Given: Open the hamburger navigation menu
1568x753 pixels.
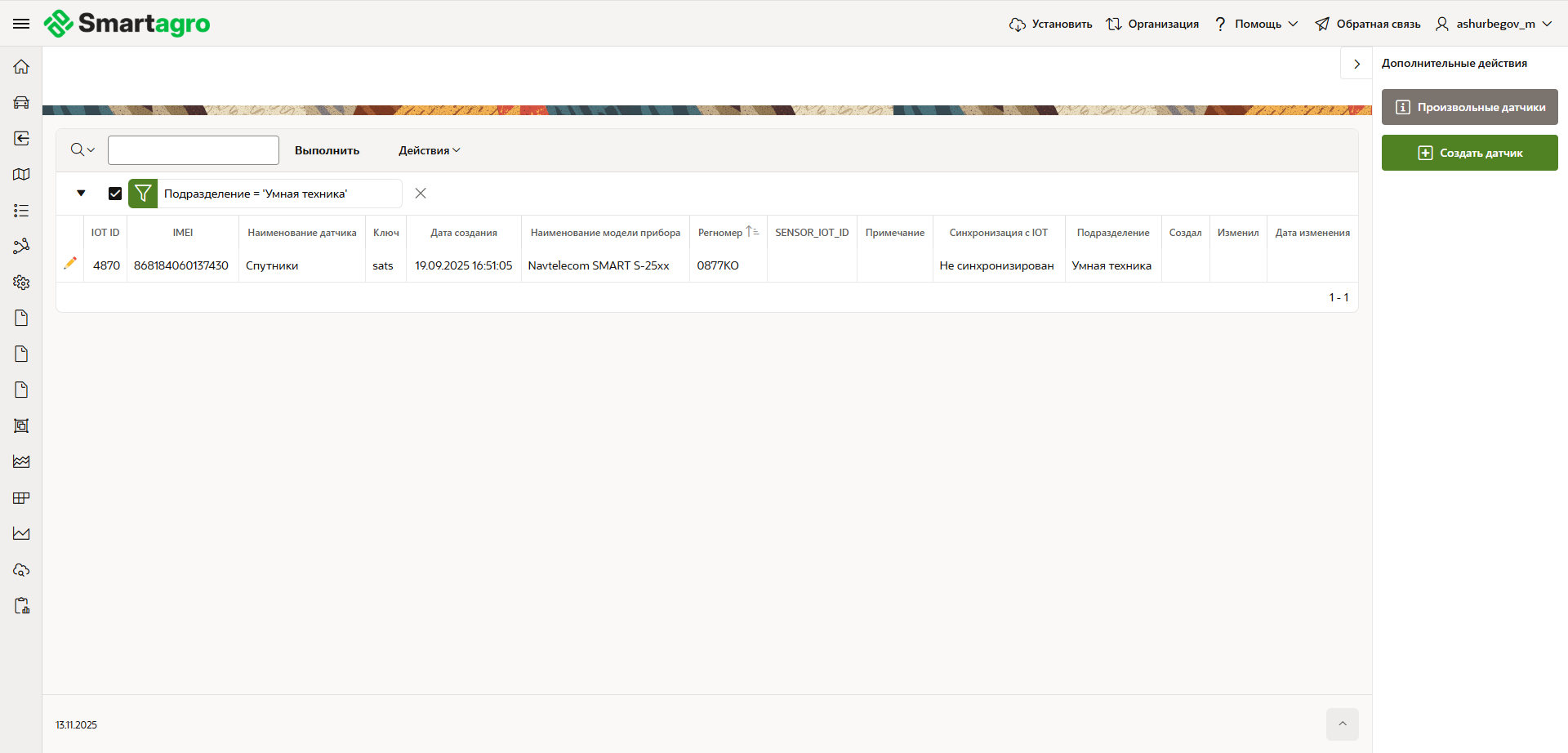Looking at the screenshot, I should (x=21, y=24).
